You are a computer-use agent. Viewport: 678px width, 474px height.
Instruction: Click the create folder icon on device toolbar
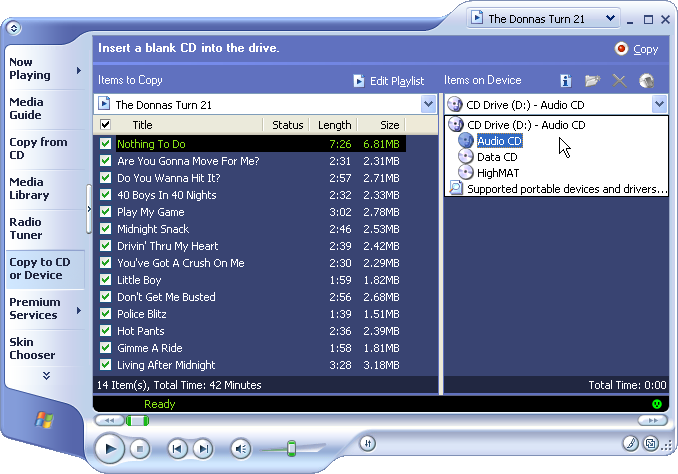(592, 80)
